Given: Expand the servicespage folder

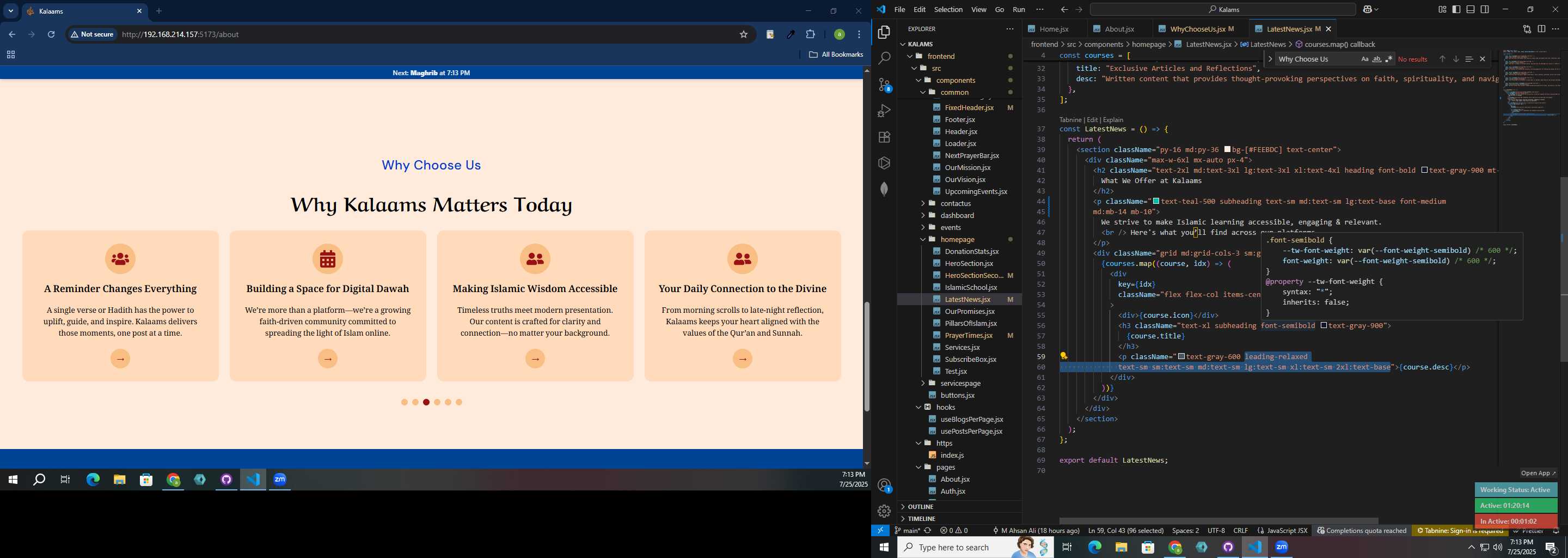Looking at the screenshot, I should point(959,383).
